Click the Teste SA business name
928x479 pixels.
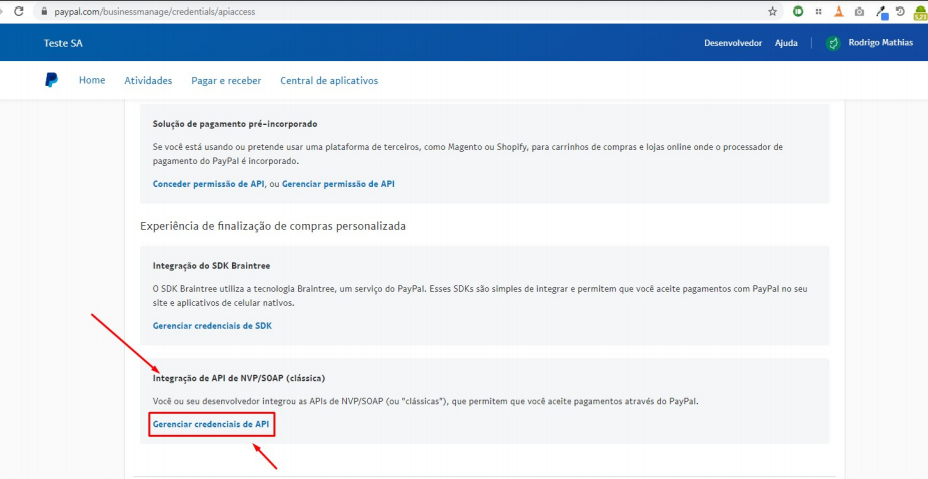[x=63, y=43]
